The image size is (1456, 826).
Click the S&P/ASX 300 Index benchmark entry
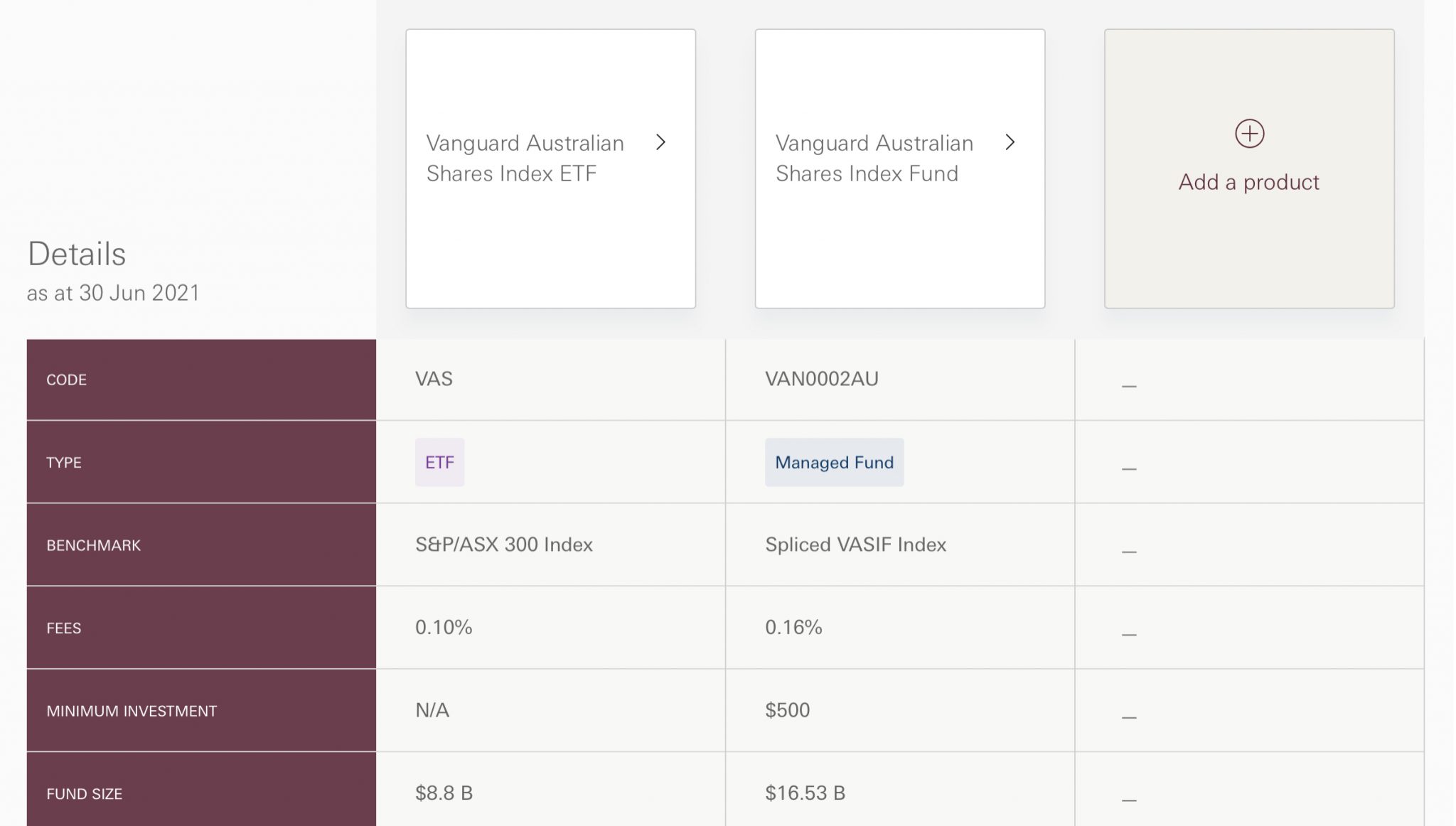[504, 545]
